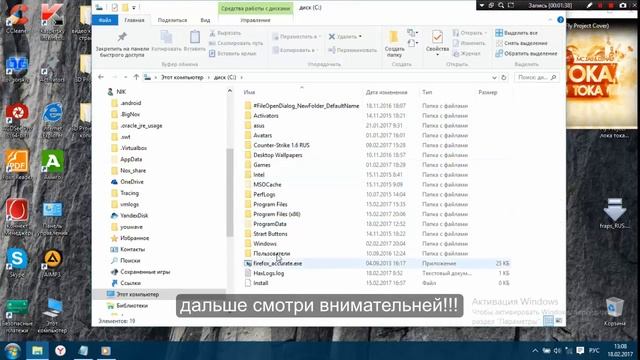Go back with the left arrow
The height and width of the screenshot is (360, 640).
[101, 77]
